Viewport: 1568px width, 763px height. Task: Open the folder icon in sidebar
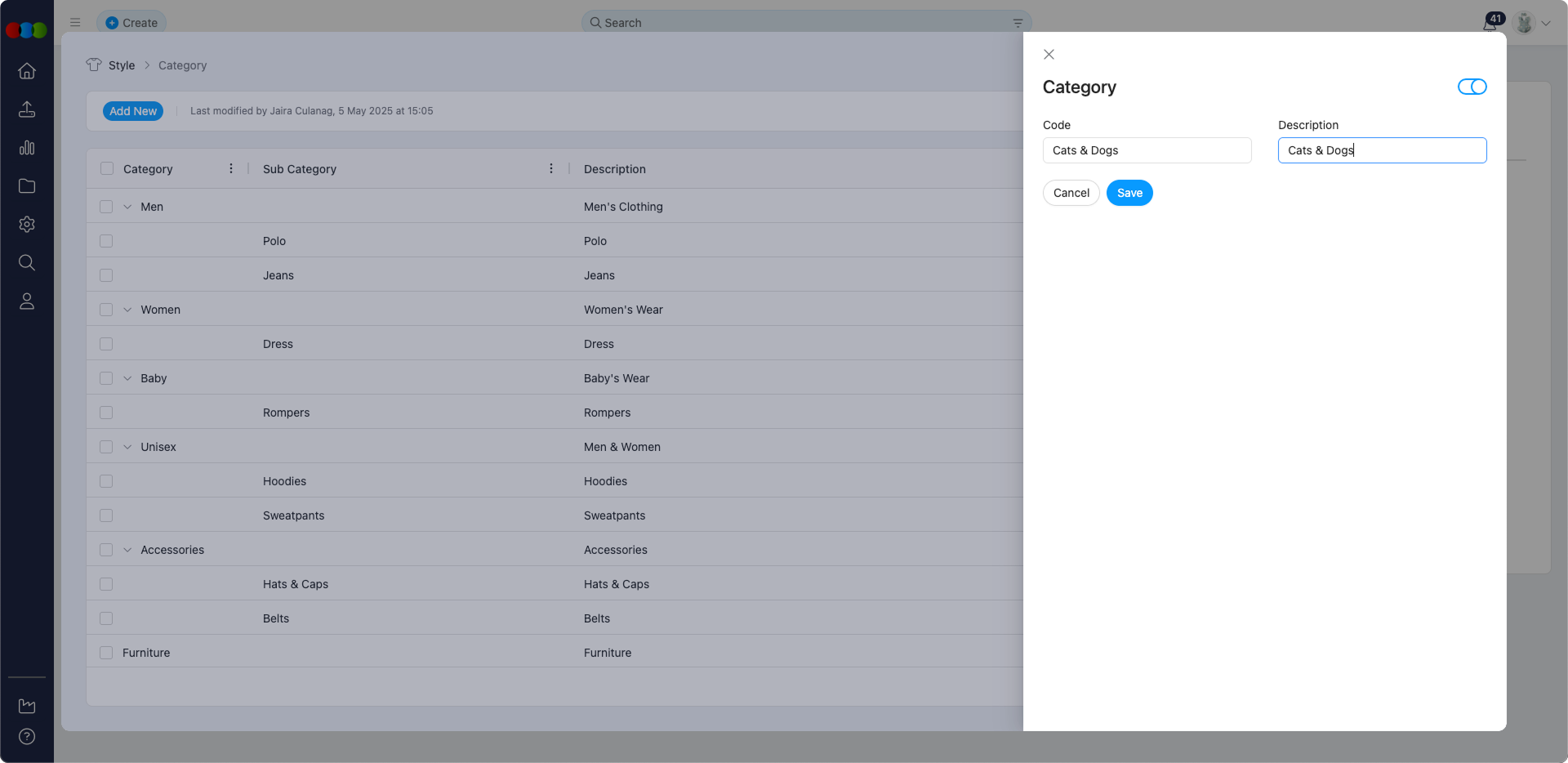27,186
